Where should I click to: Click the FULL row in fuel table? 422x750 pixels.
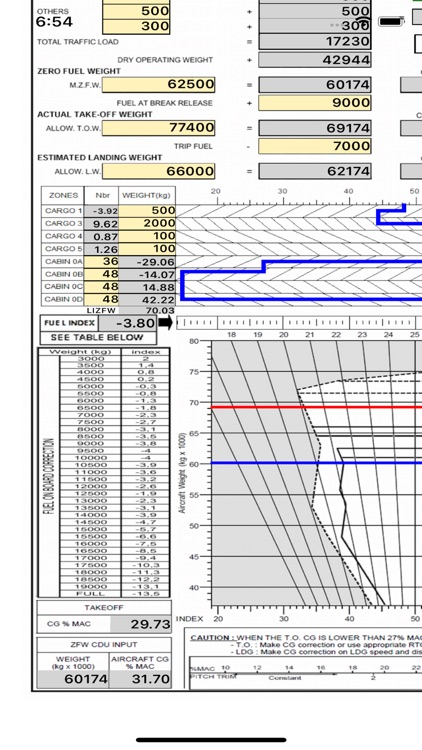(115, 594)
